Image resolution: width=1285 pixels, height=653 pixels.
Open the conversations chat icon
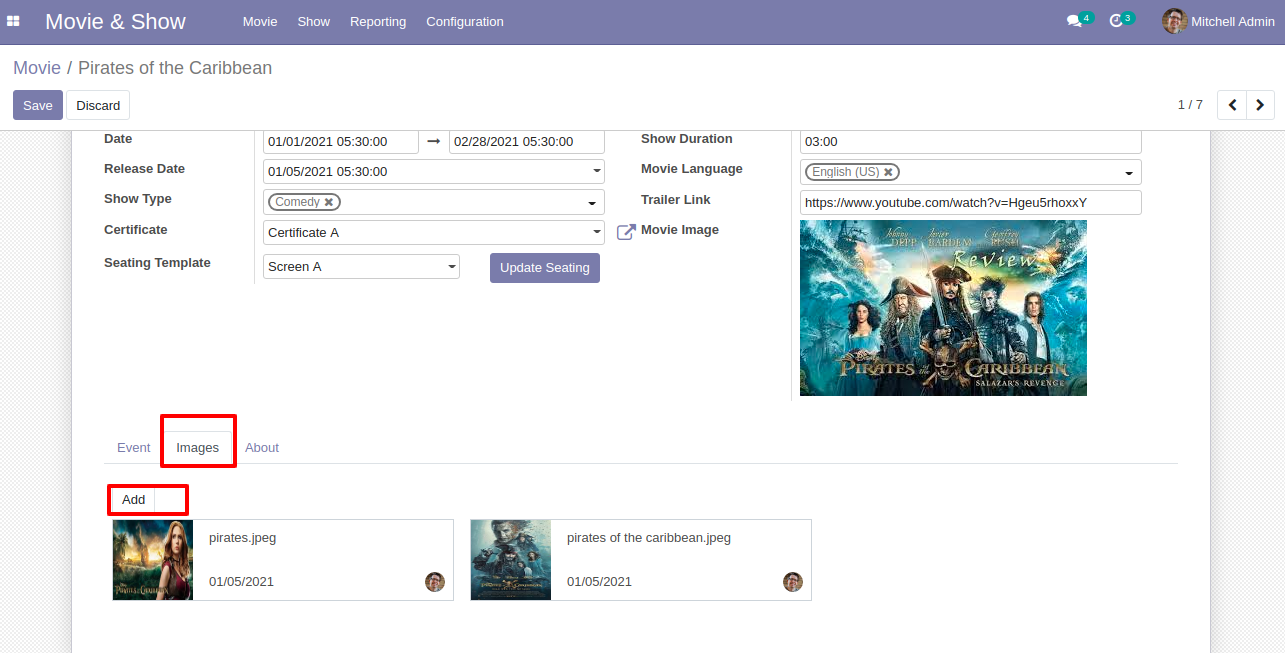(1074, 21)
